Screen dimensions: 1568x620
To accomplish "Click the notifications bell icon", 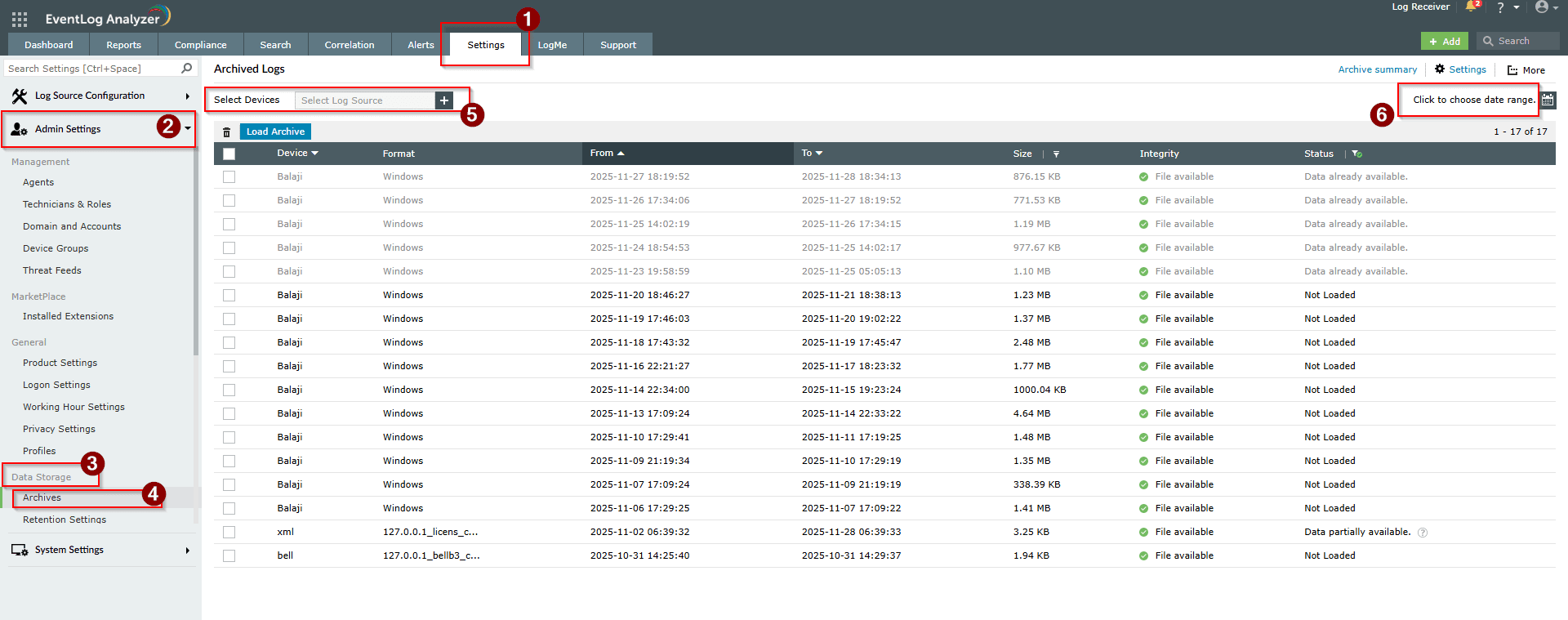I will point(1472,7).
